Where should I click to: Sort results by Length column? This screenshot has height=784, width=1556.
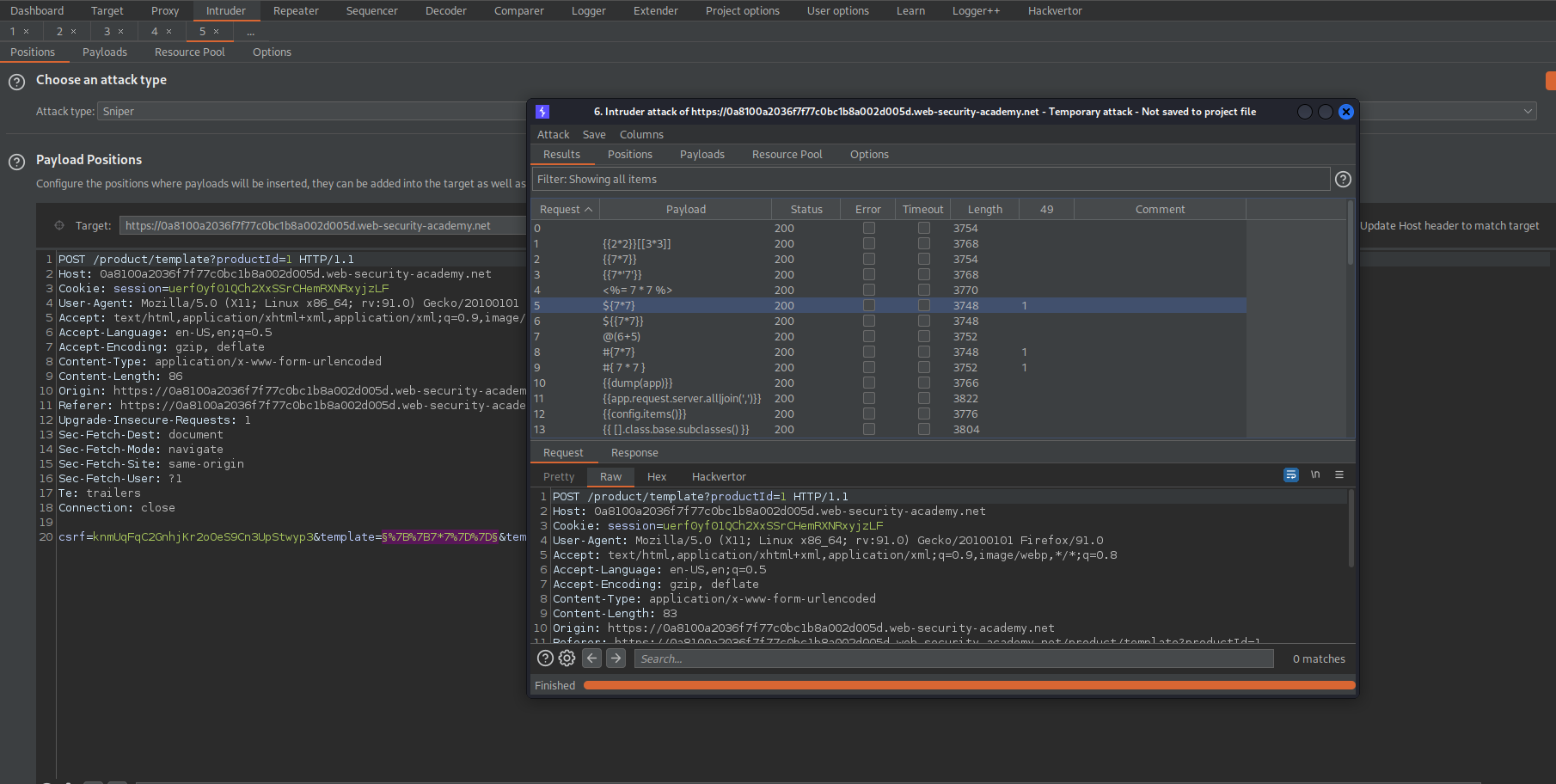984,209
